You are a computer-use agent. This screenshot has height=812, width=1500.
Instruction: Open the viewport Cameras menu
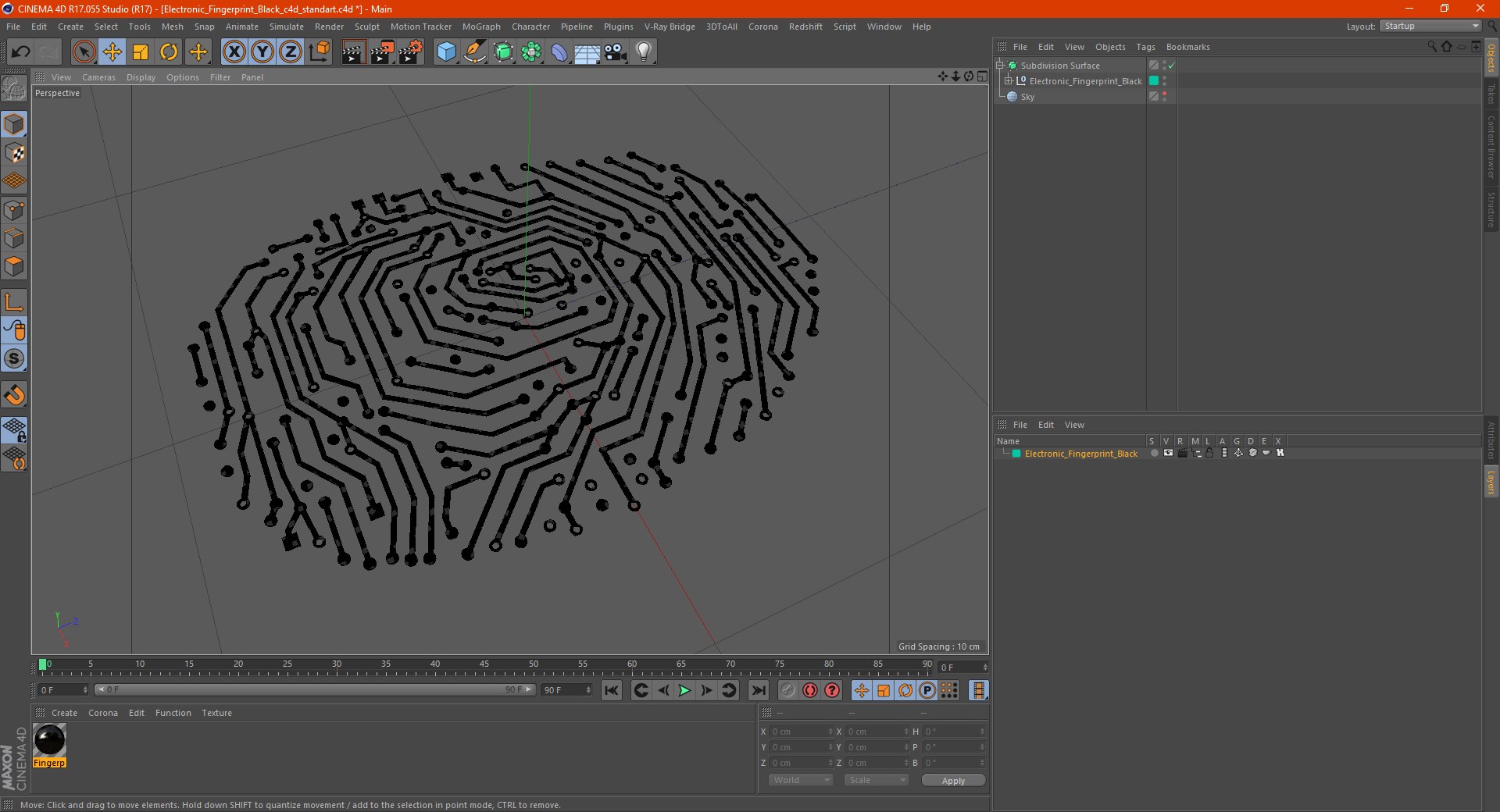coord(98,77)
